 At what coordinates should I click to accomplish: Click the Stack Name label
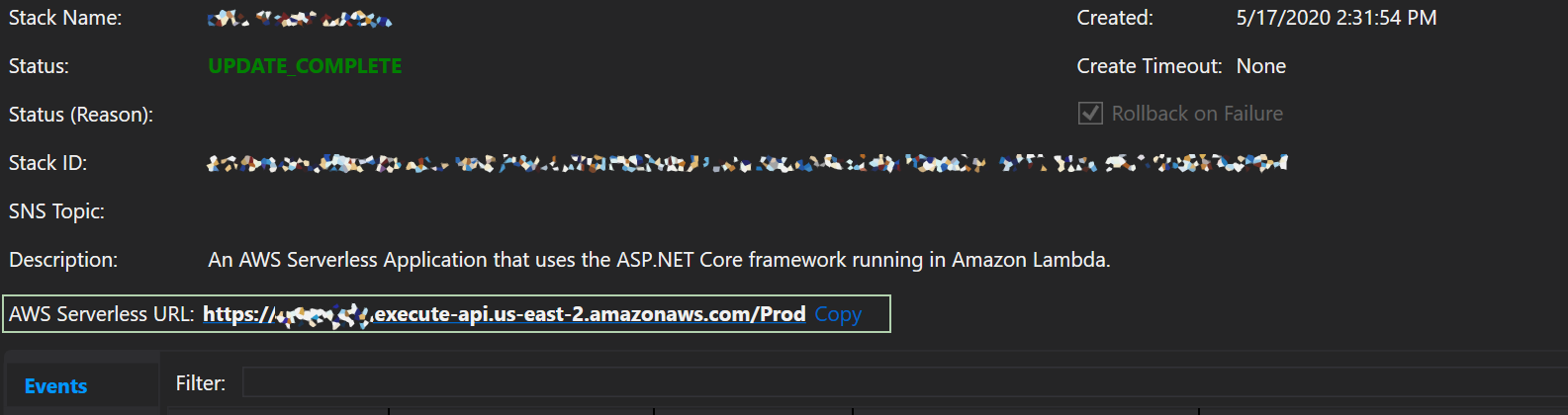coord(65,18)
